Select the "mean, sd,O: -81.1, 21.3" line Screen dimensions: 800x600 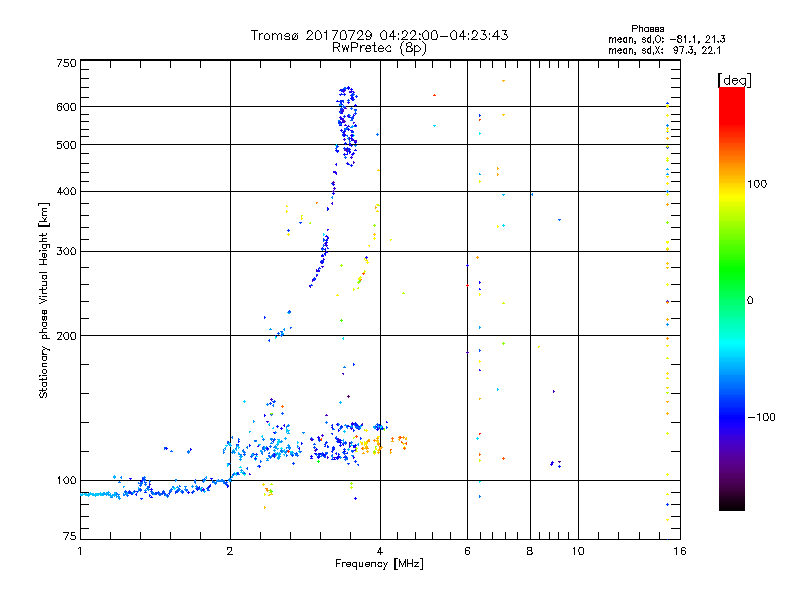tap(666, 39)
